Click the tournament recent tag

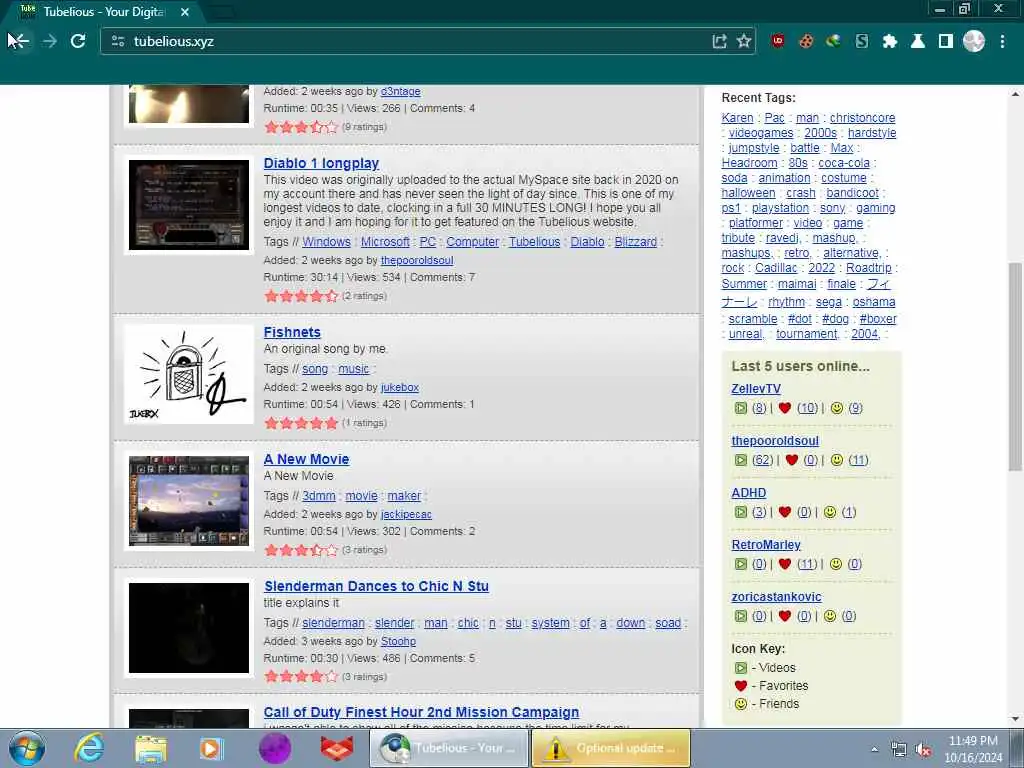pyautogui.click(x=807, y=334)
